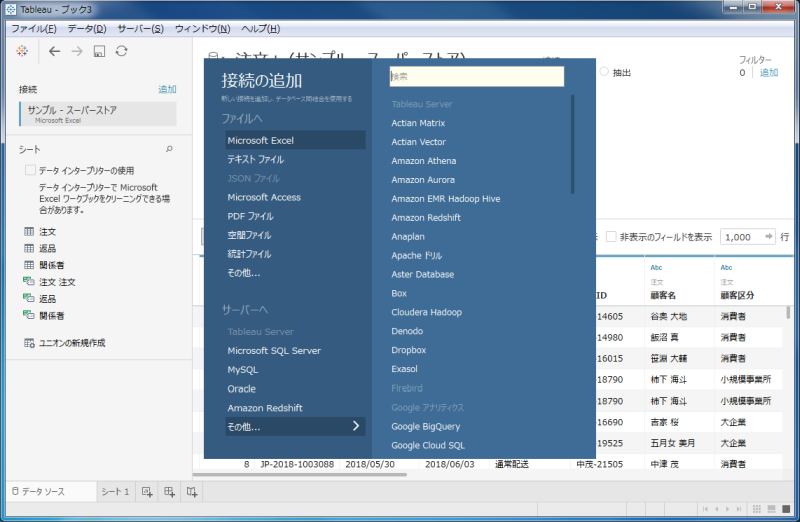The height and width of the screenshot is (522, 800).
Task: Switch to the シート 1 tab
Action: tap(115, 492)
